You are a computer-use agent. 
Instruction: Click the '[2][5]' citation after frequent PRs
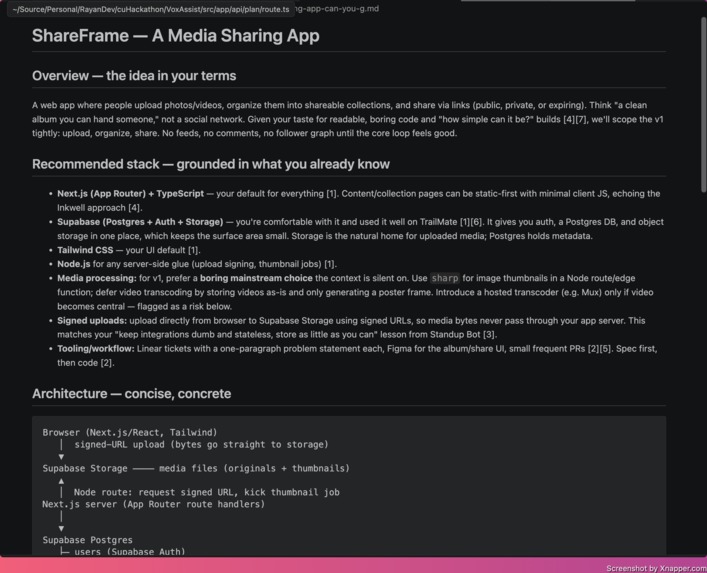pyautogui.click(x=599, y=349)
